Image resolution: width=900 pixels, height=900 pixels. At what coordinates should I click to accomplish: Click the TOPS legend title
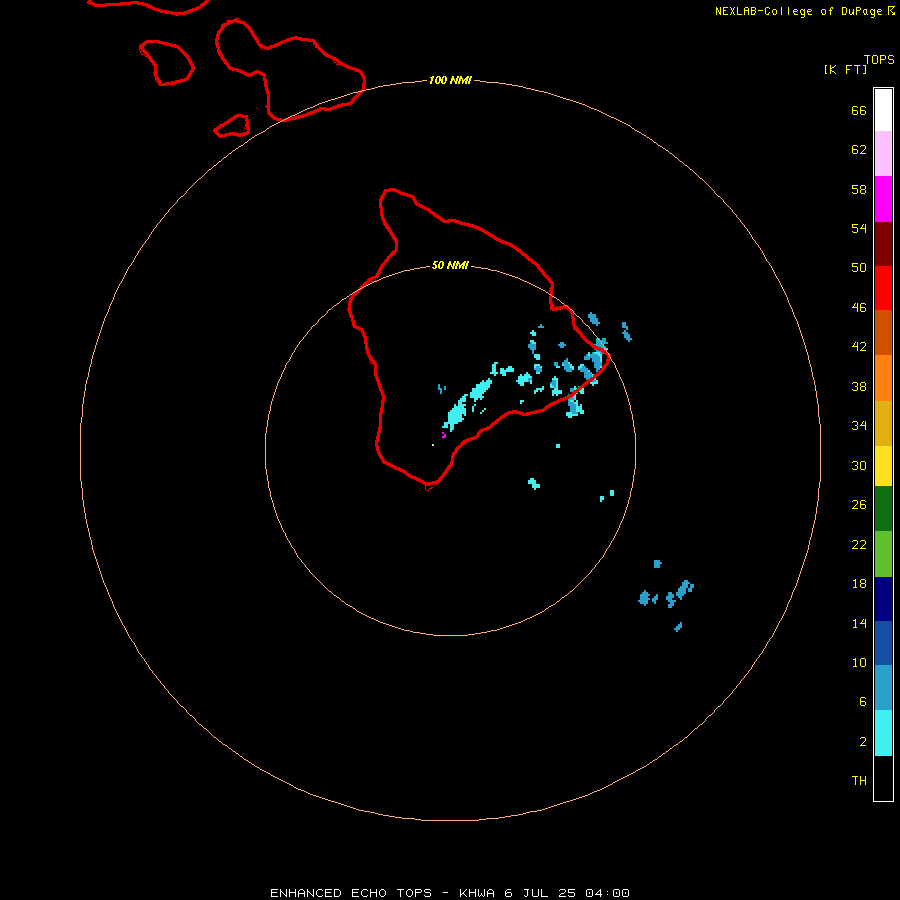click(879, 60)
